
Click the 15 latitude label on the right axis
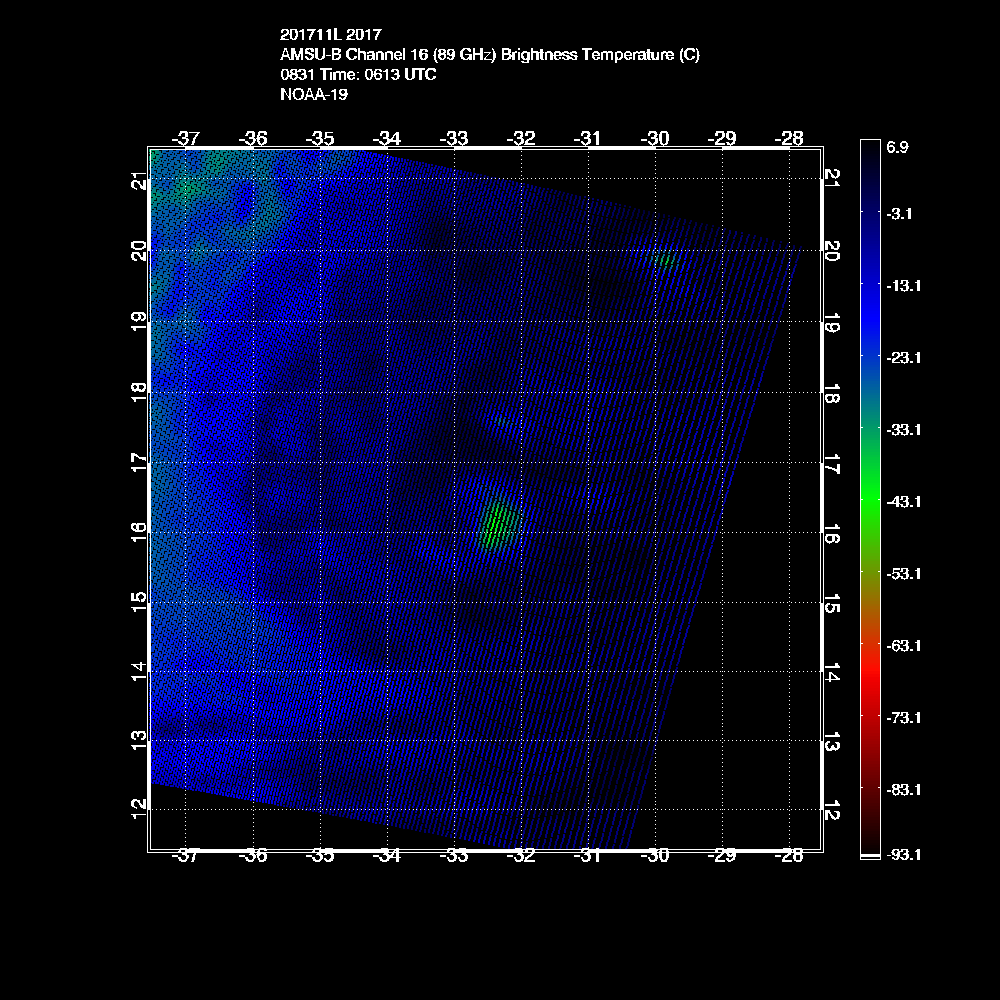click(830, 602)
